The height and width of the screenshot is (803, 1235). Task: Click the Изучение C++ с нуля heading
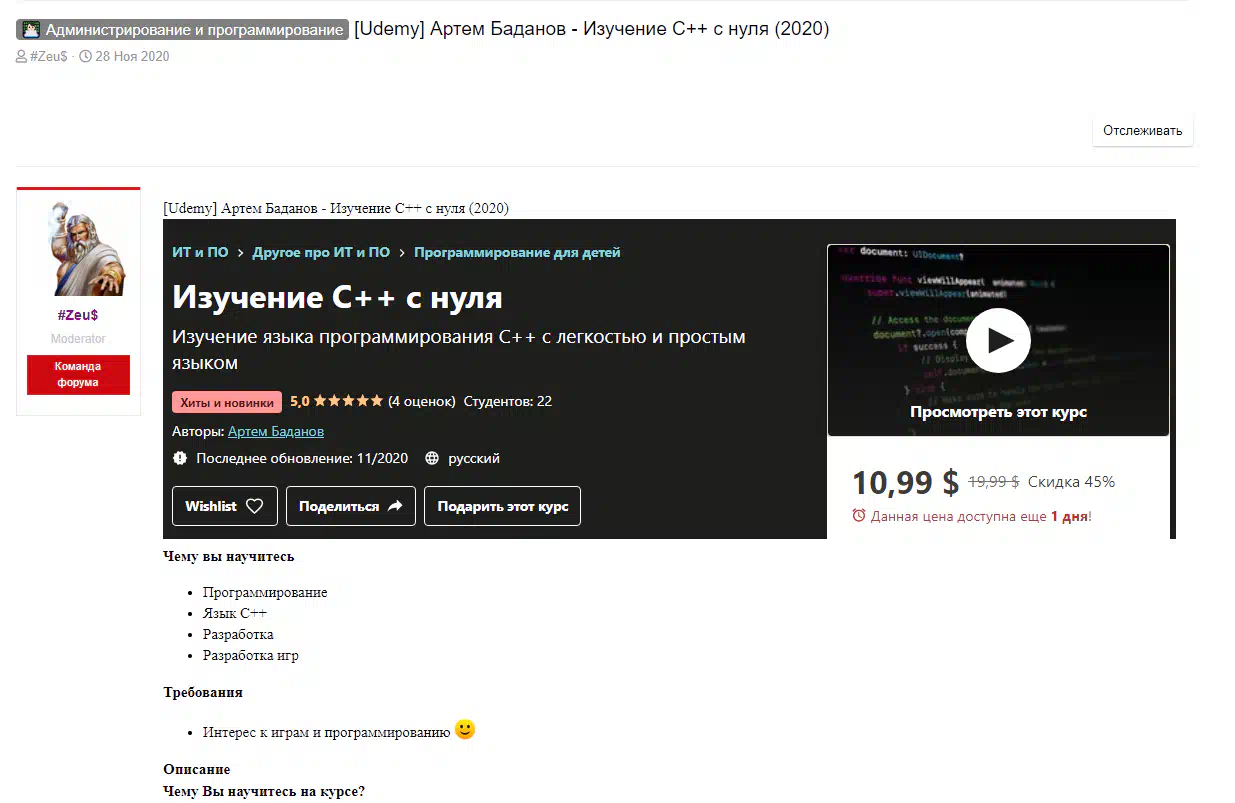[x=337, y=297]
